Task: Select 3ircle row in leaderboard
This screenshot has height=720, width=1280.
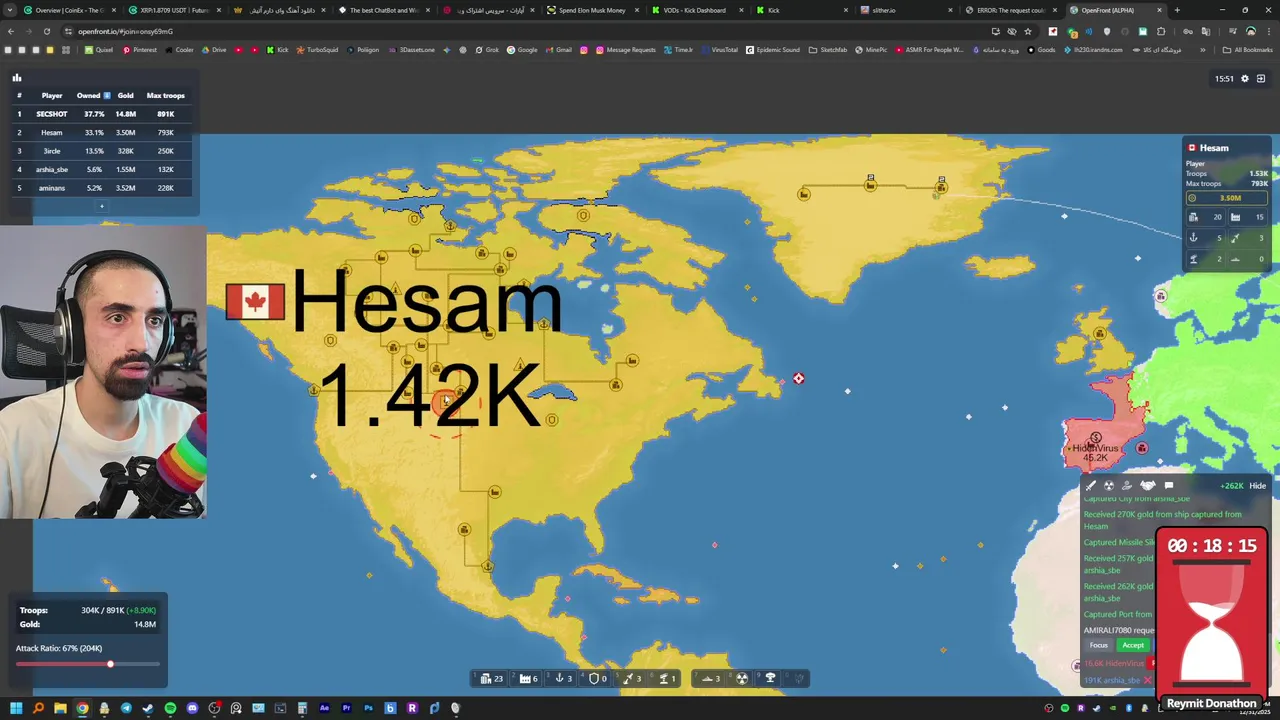Action: (x=100, y=151)
